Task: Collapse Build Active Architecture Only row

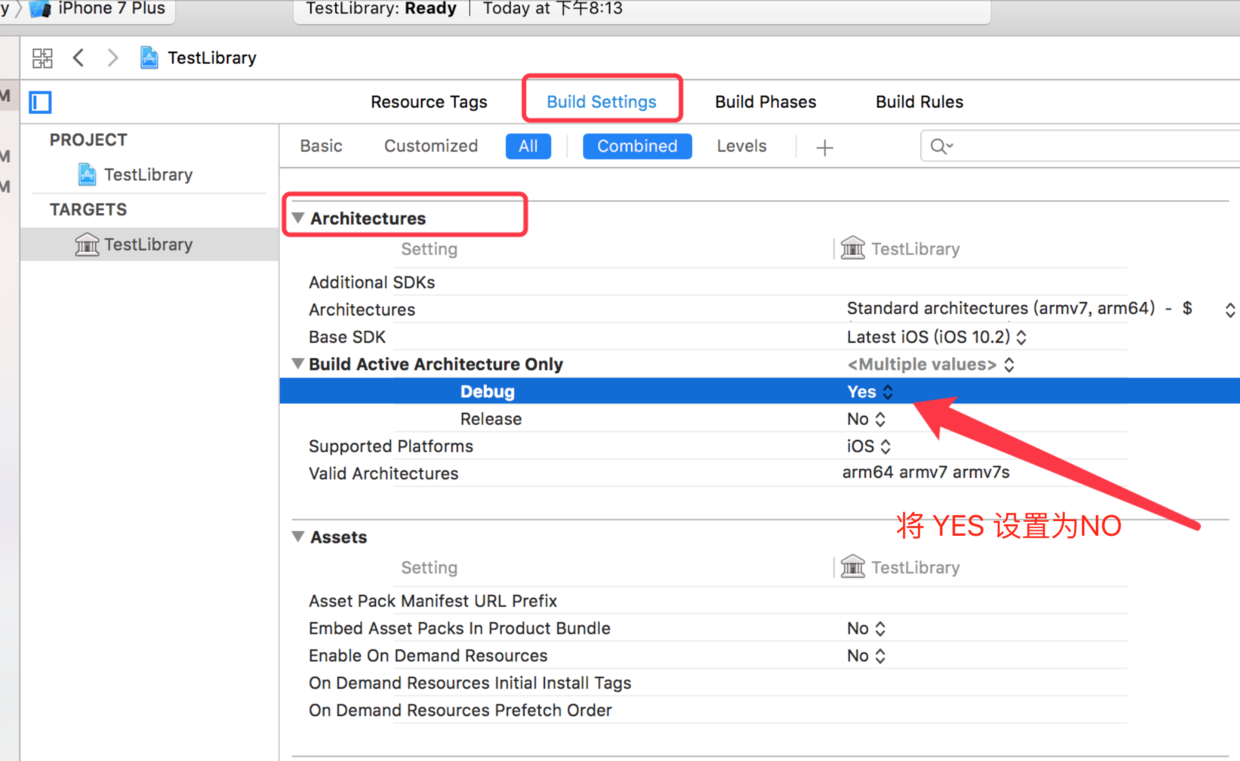Action: click(x=298, y=364)
